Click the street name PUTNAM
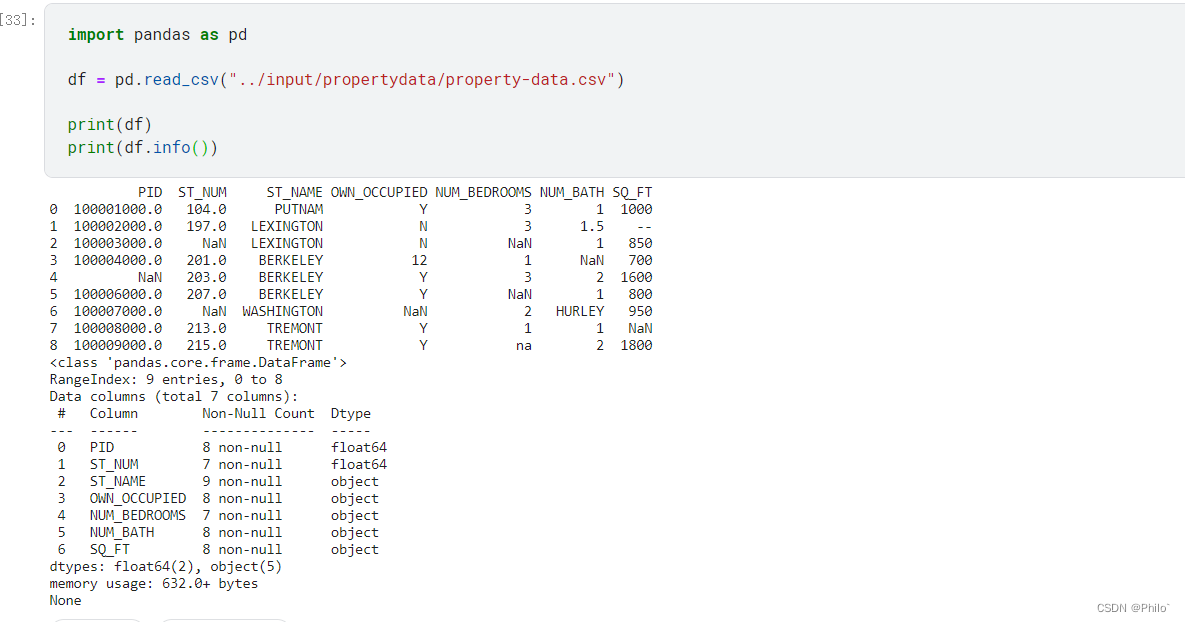 pyautogui.click(x=299, y=209)
